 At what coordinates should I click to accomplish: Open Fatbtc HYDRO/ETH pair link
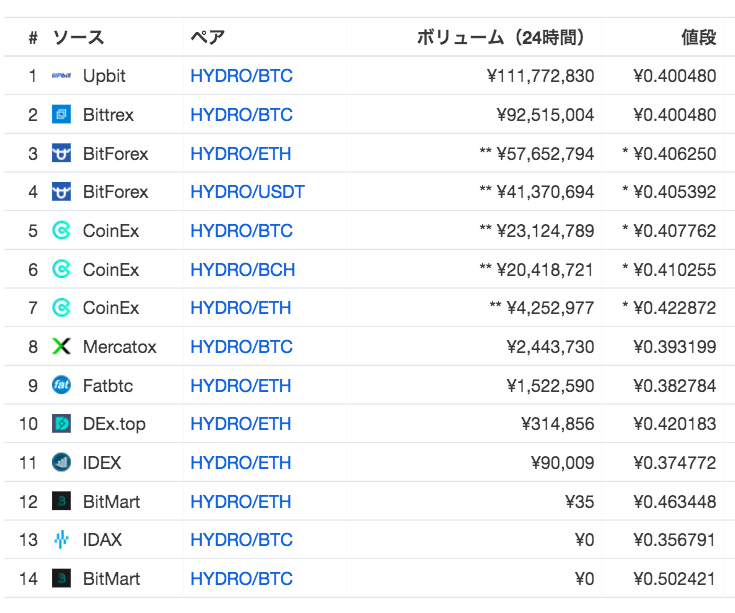pos(240,386)
